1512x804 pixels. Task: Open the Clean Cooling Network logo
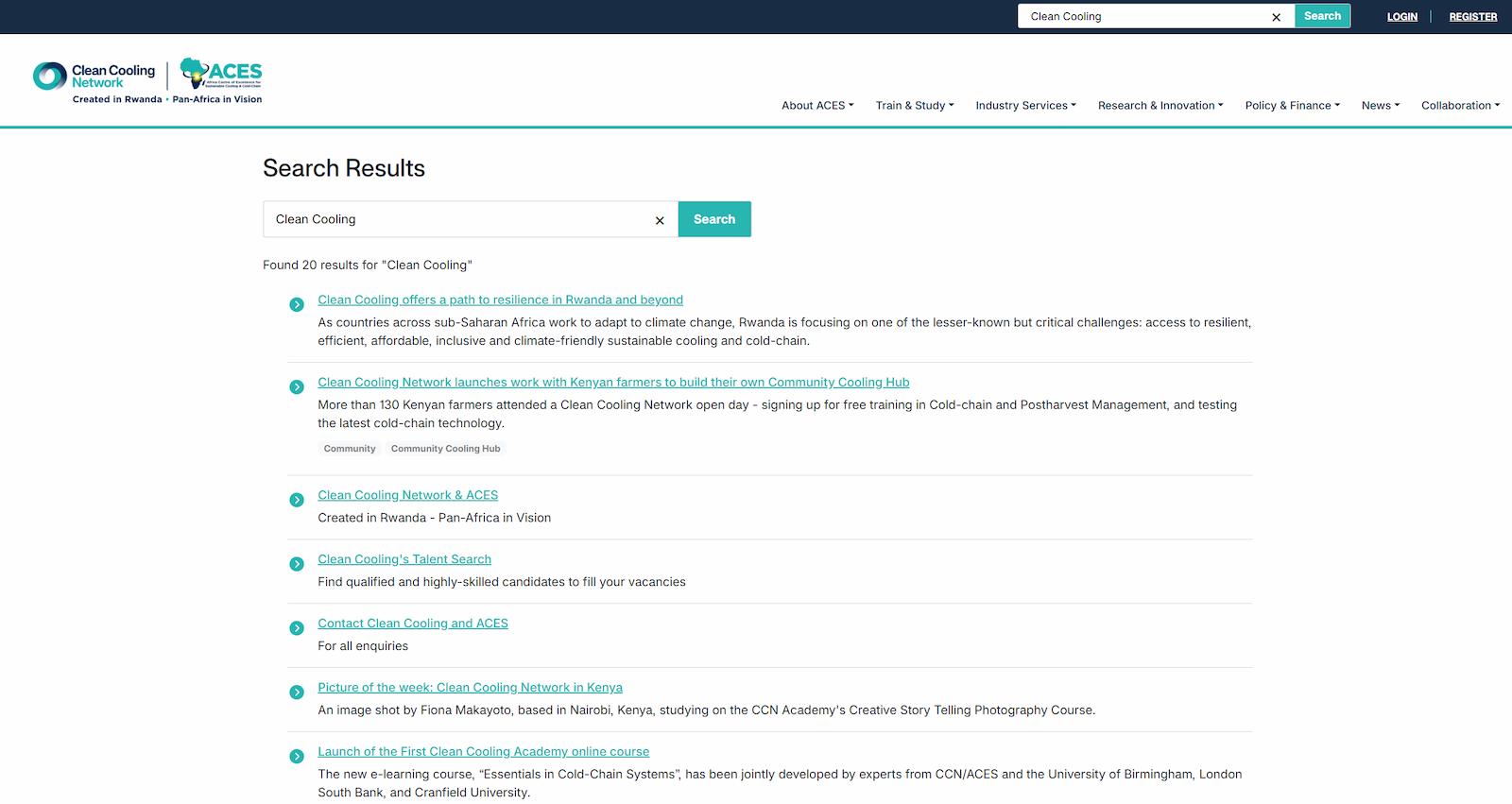(x=94, y=76)
